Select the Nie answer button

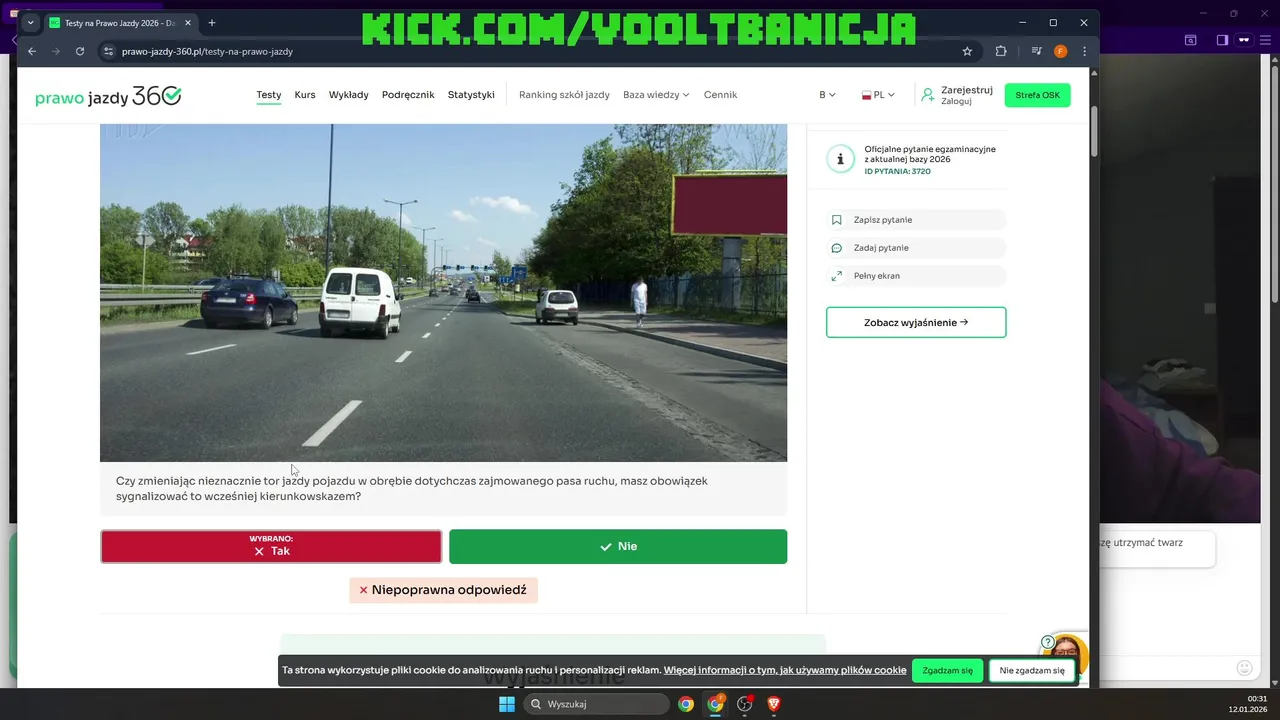pyautogui.click(x=618, y=547)
